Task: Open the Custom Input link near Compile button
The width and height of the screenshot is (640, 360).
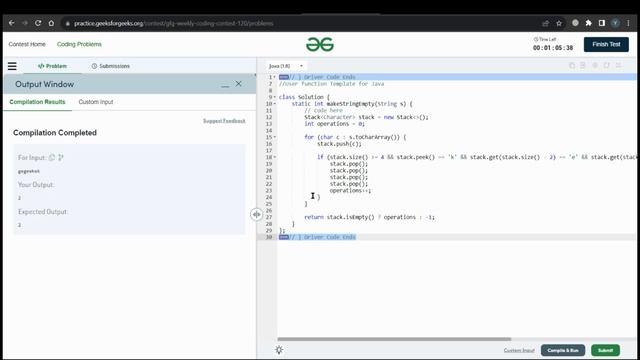Action: (x=519, y=350)
